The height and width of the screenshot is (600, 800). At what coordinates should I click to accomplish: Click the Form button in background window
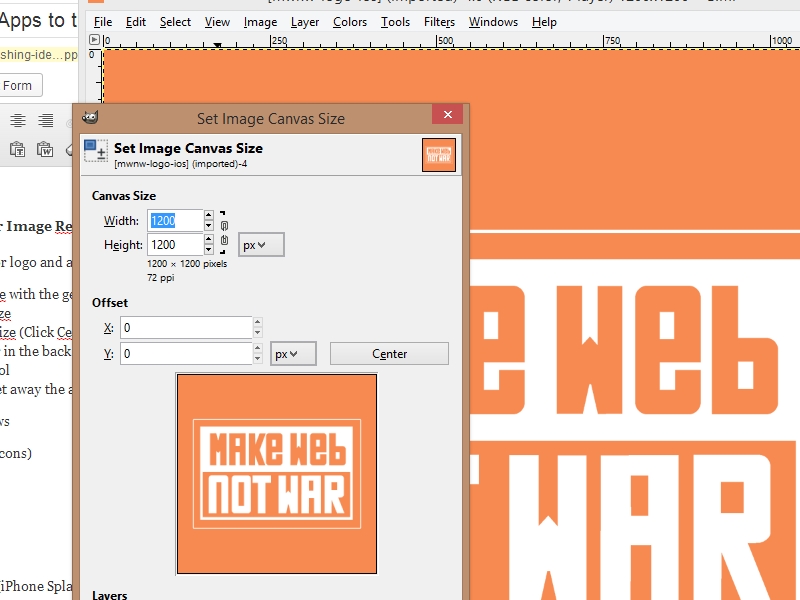pyautogui.click(x=20, y=86)
